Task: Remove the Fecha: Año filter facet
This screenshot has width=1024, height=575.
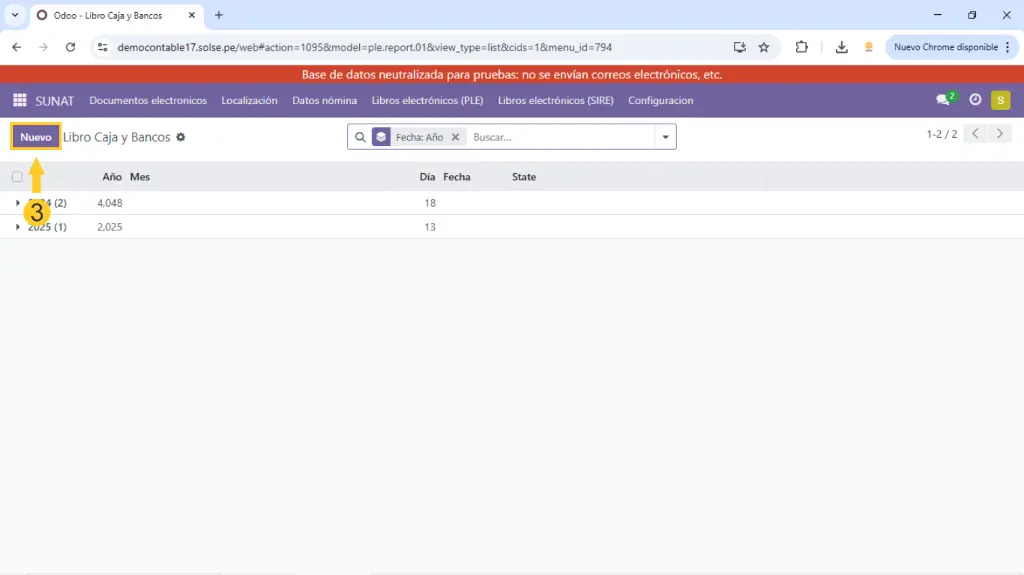Action: coord(455,137)
